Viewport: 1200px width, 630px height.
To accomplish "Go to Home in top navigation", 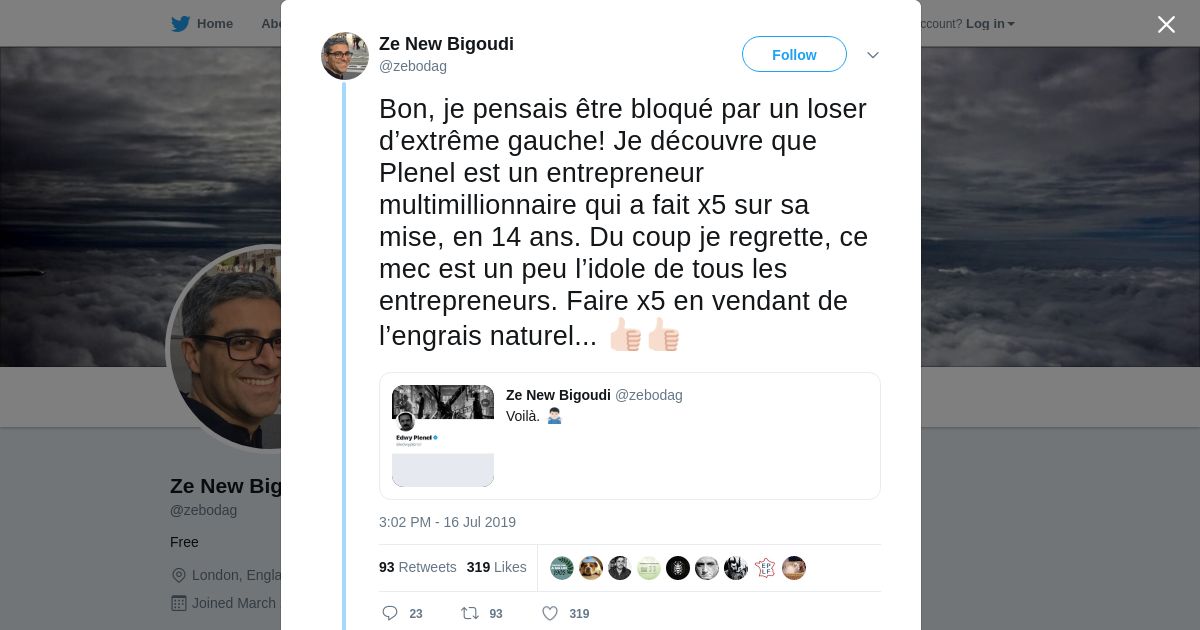I will click(x=214, y=24).
